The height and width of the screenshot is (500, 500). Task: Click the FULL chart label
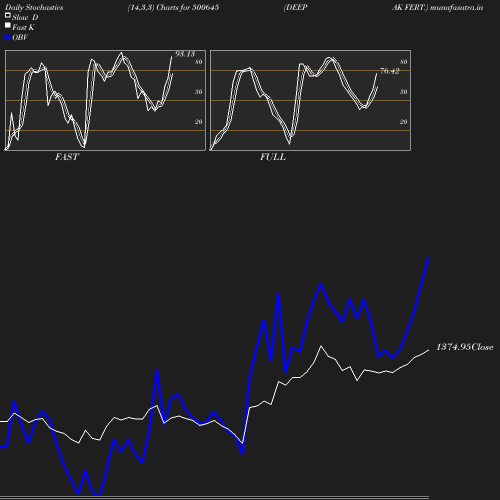click(273, 157)
